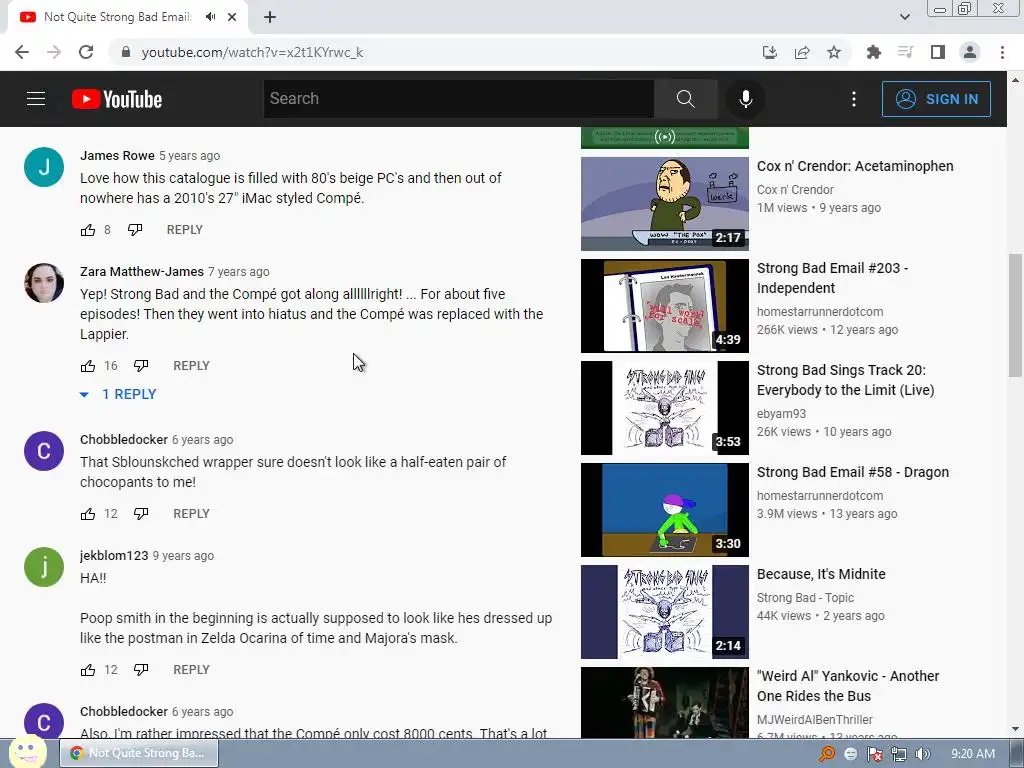1024x768 pixels.
Task: Like Zara Matthew-James's comment
Action: (88, 366)
